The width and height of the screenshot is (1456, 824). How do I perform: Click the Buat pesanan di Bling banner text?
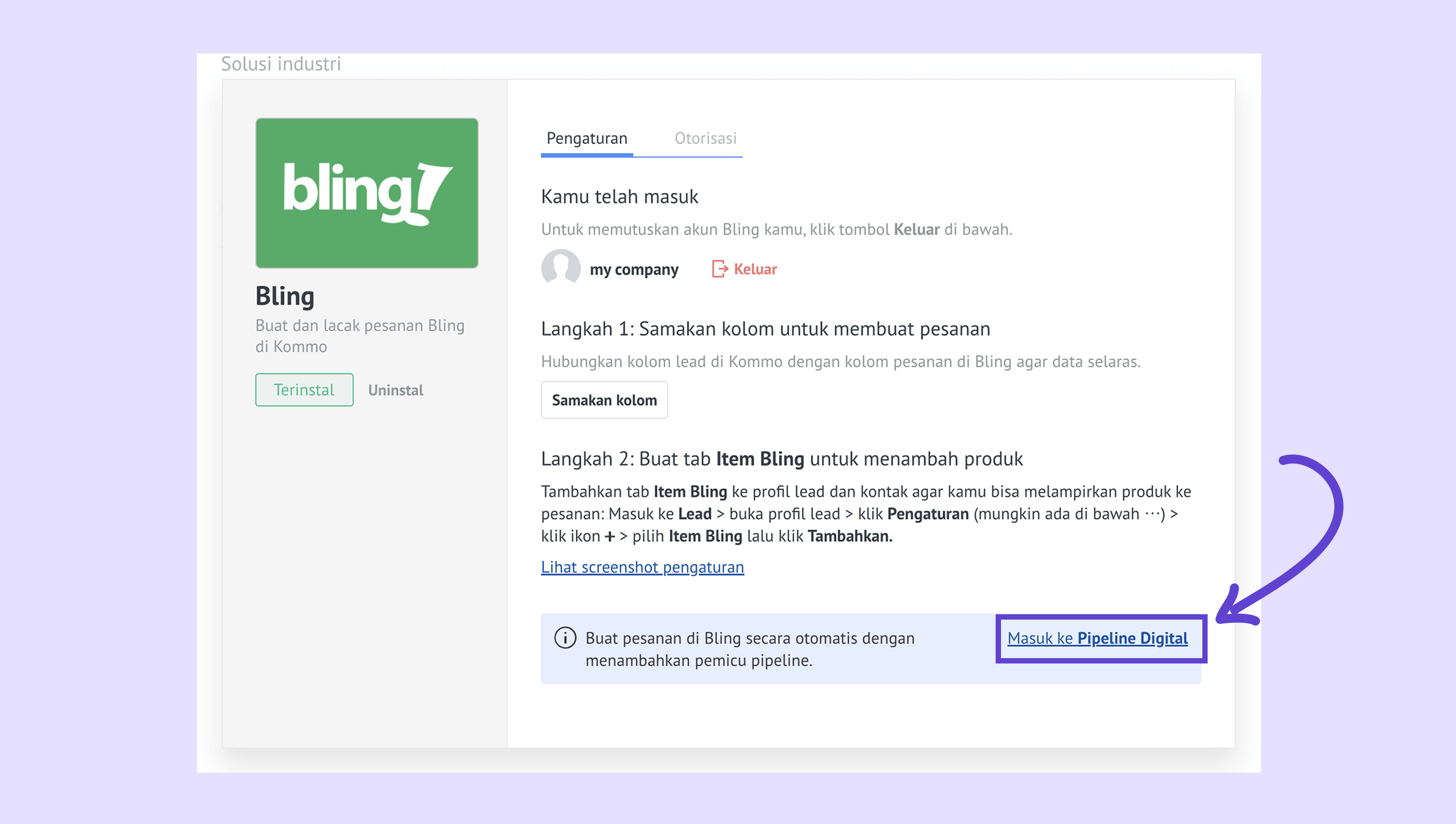pos(749,649)
